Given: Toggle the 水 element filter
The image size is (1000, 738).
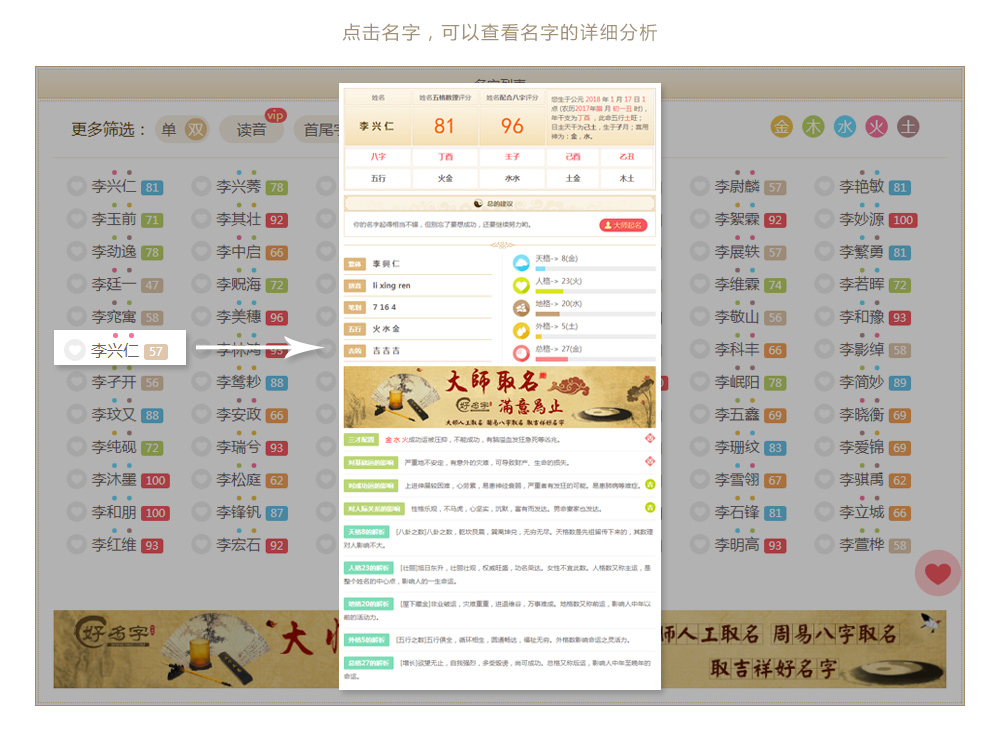Looking at the screenshot, I should (x=845, y=127).
